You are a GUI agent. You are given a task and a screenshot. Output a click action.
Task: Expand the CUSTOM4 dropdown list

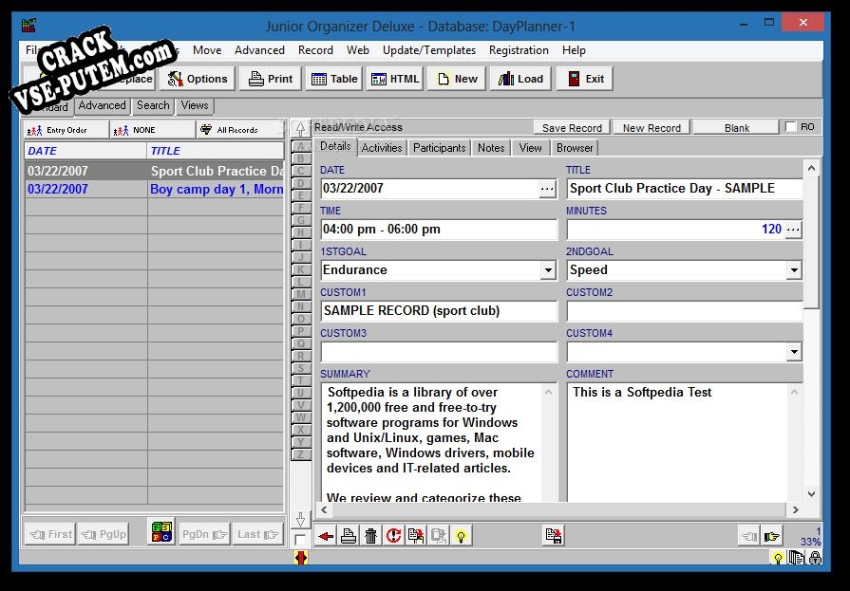[x=793, y=352]
